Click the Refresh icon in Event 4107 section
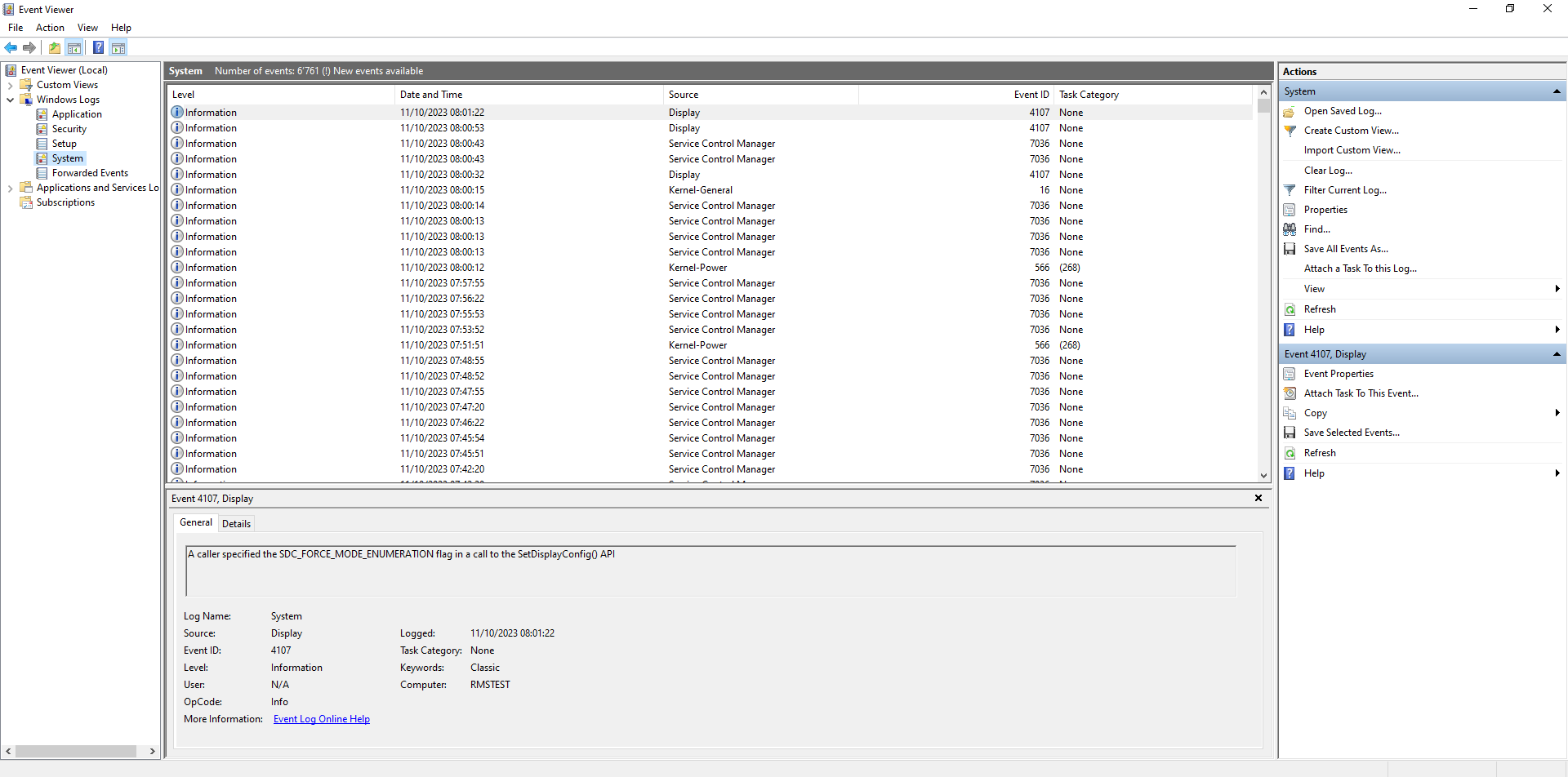Screen dimensions: 1568x777 (x=1290, y=453)
